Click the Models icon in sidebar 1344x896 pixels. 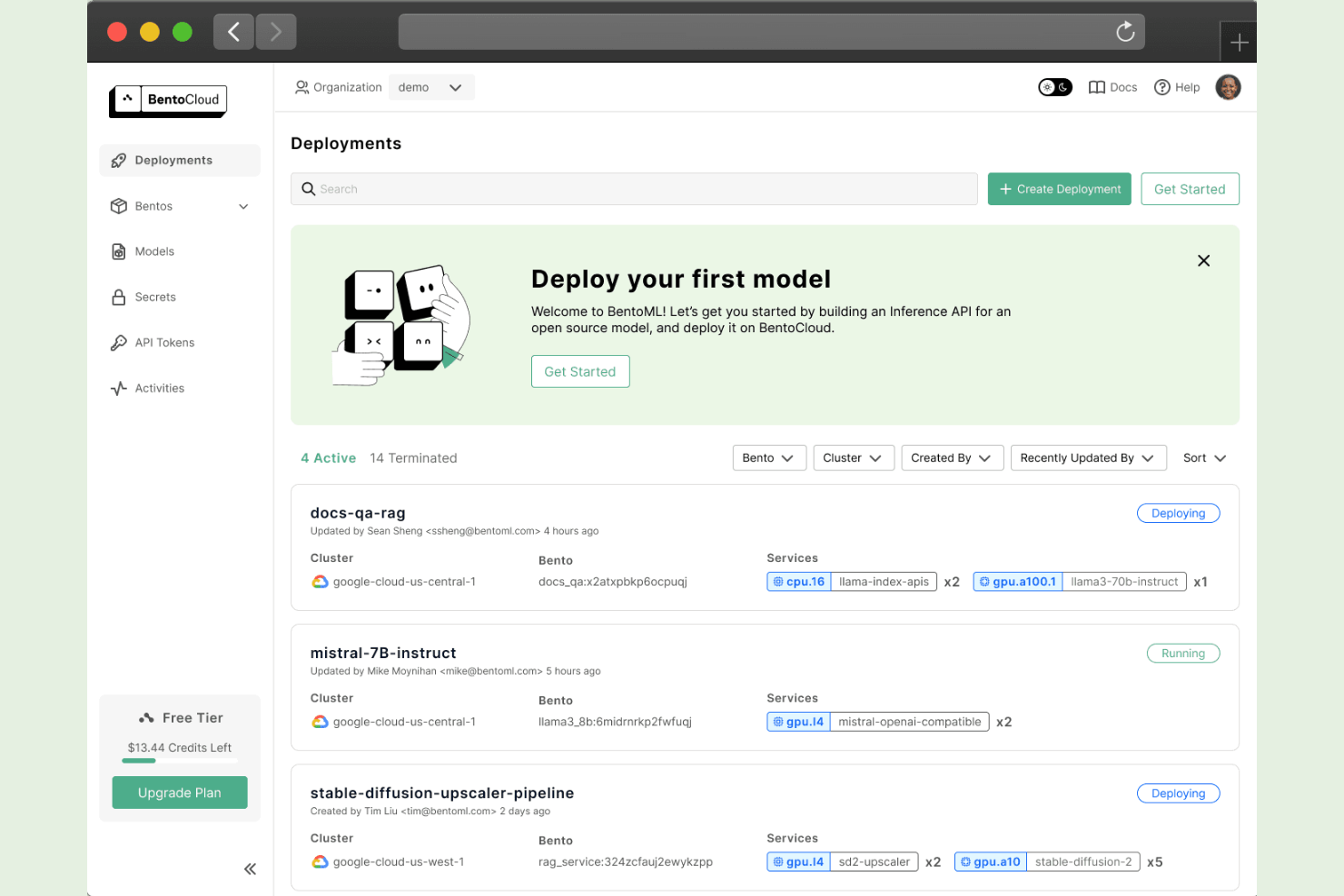(118, 251)
